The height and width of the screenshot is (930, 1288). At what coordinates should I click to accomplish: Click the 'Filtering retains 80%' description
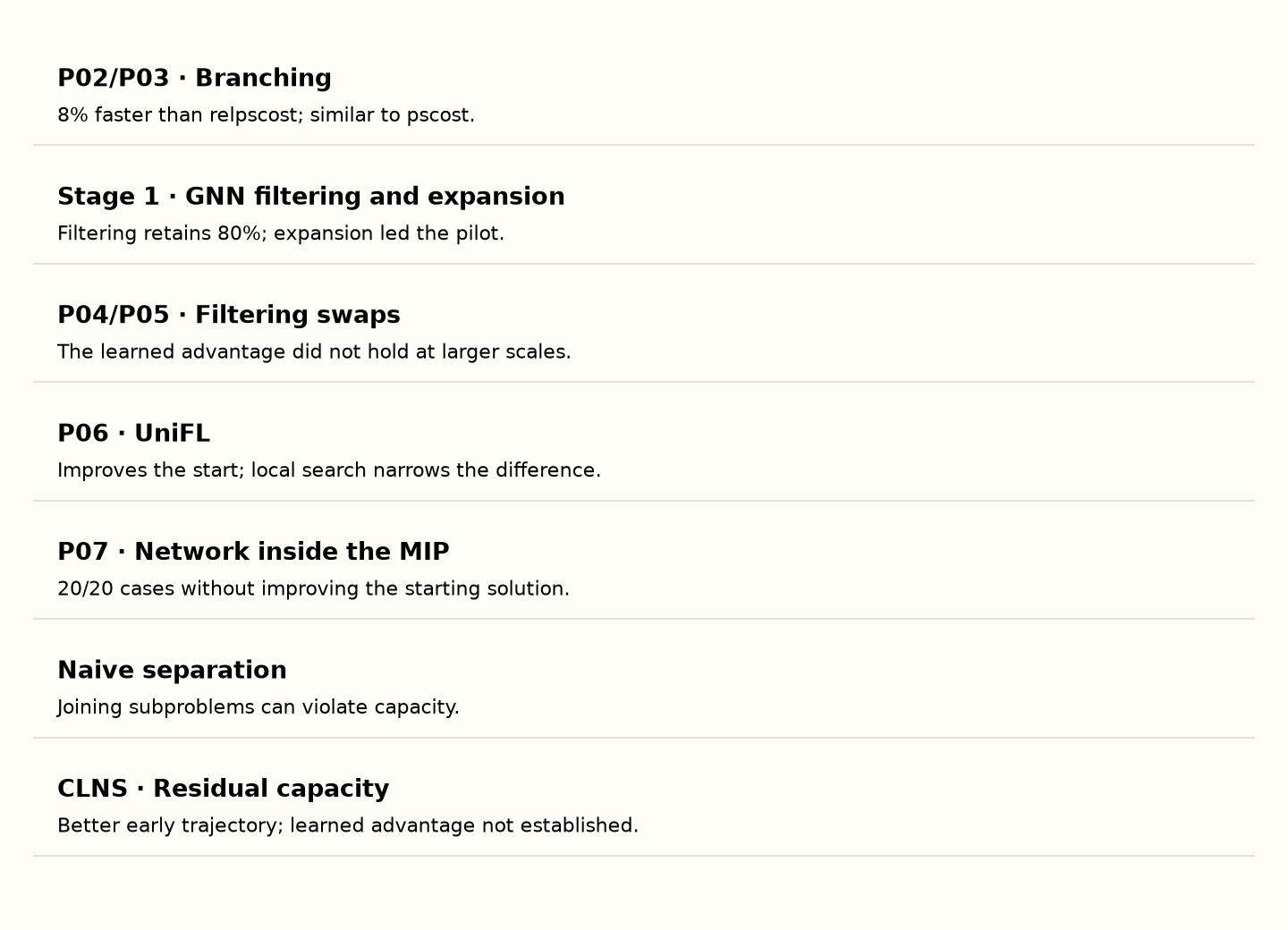(x=281, y=233)
